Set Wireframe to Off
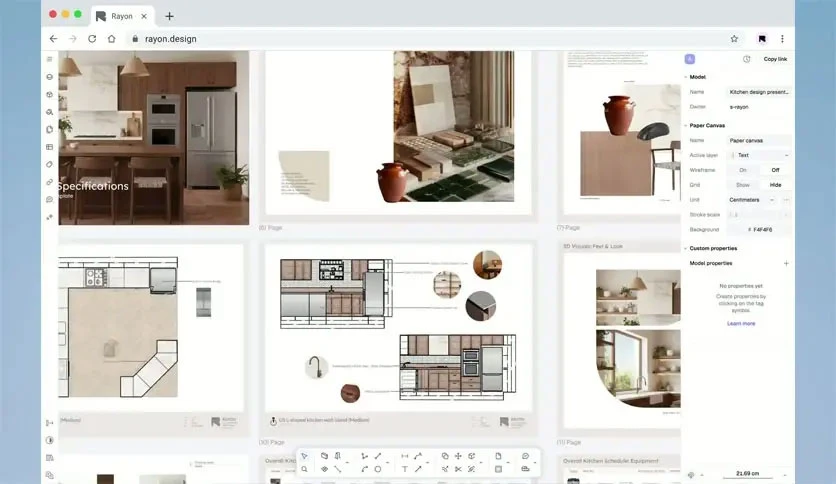The width and height of the screenshot is (836, 484). pyautogui.click(x=775, y=170)
